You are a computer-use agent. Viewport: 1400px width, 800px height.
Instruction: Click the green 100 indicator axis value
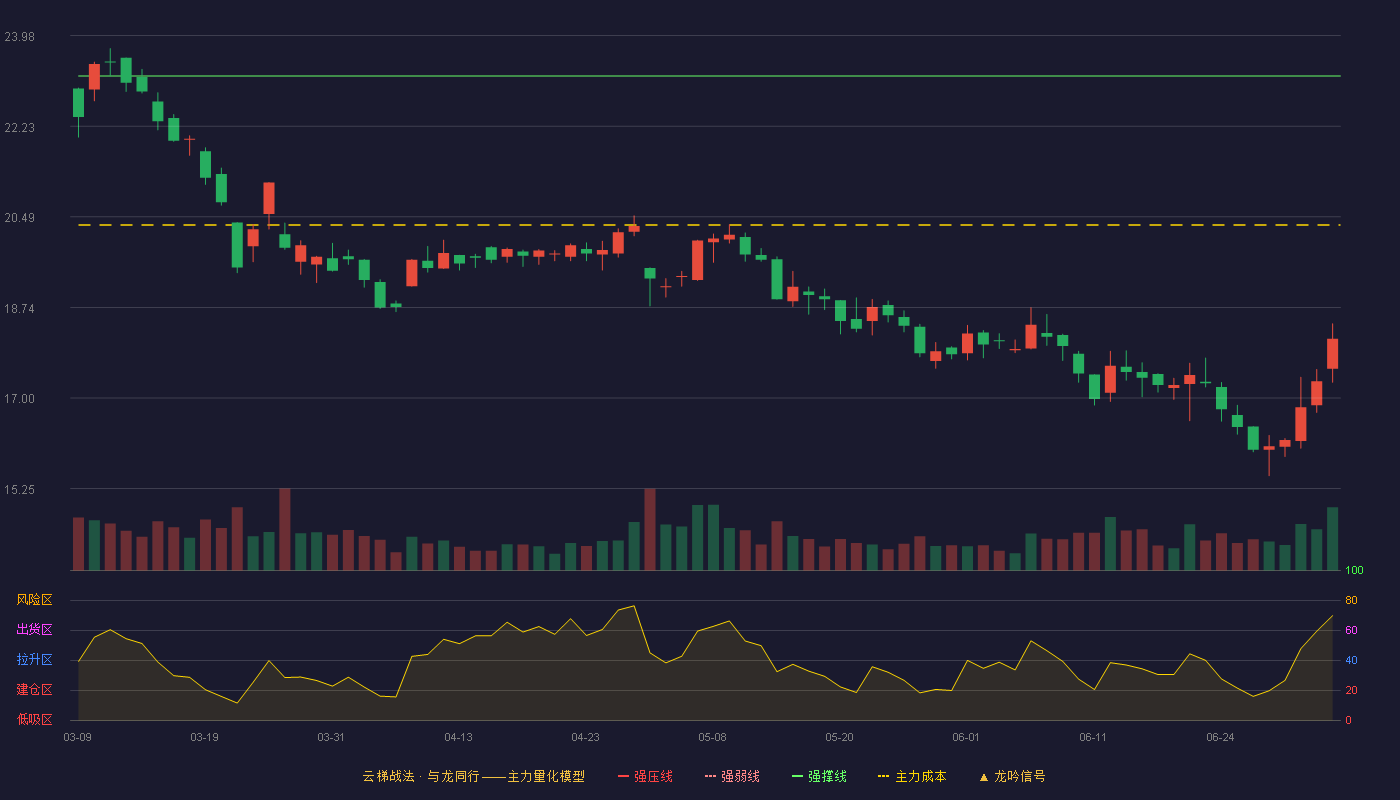click(x=1354, y=571)
